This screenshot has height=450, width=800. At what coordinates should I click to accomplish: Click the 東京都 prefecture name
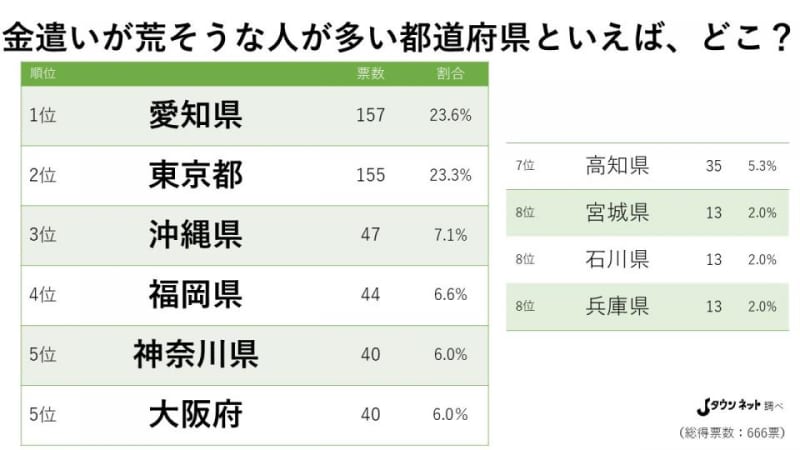pyautogui.click(x=195, y=175)
